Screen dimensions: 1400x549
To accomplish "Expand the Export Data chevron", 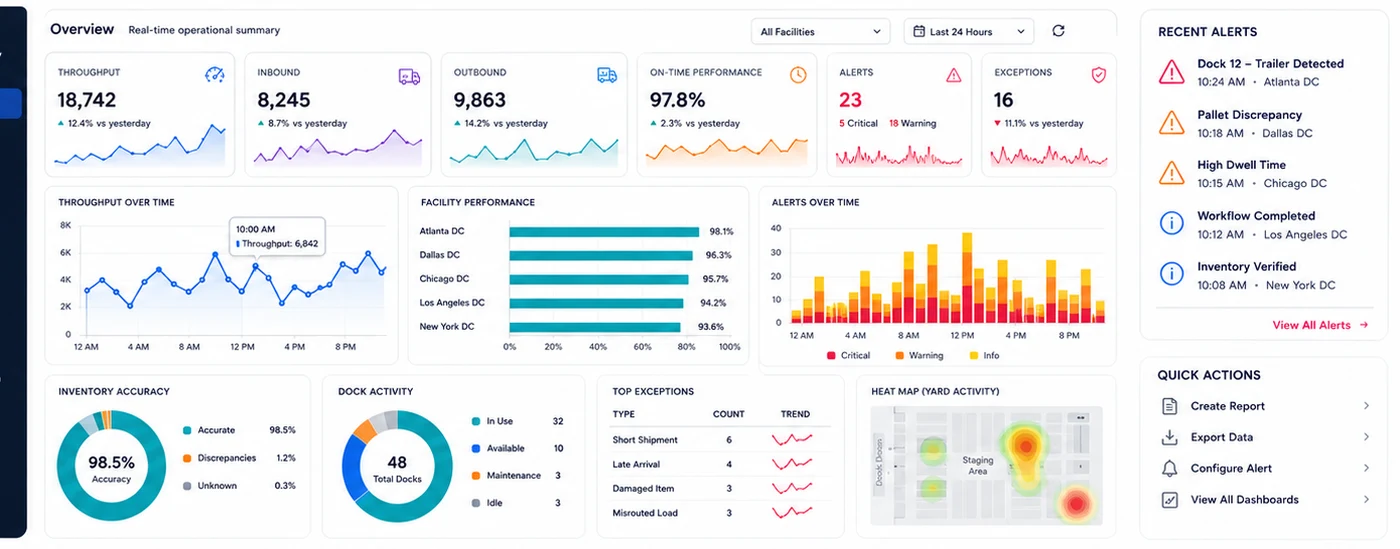I will tap(1366, 437).
